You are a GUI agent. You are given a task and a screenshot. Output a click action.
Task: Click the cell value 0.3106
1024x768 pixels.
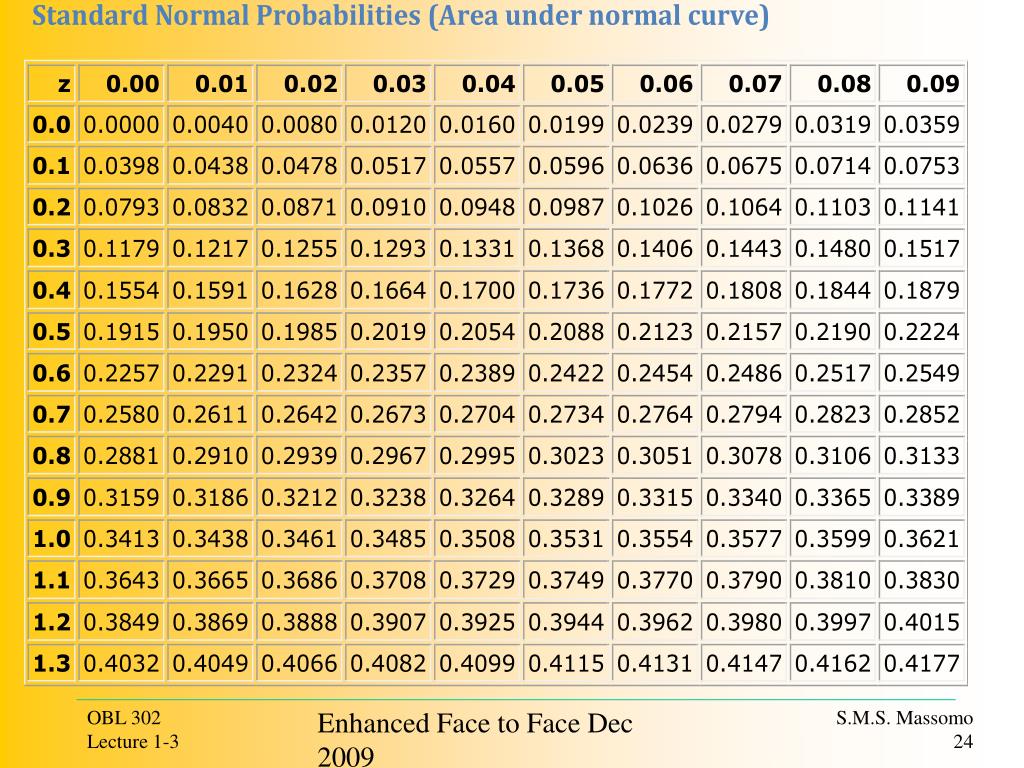tap(833, 456)
